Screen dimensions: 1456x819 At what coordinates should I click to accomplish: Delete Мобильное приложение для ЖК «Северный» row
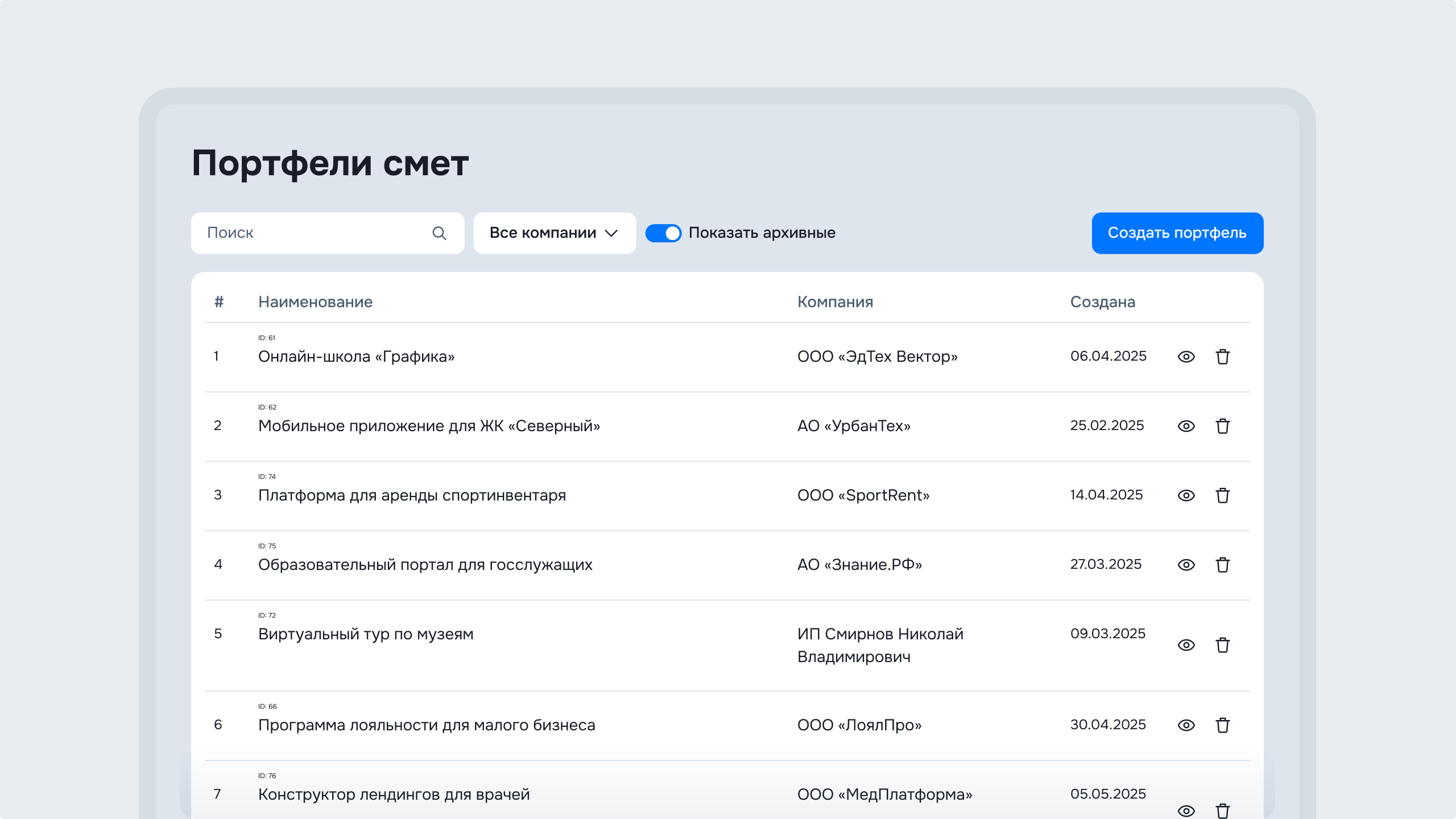pyautogui.click(x=1223, y=426)
